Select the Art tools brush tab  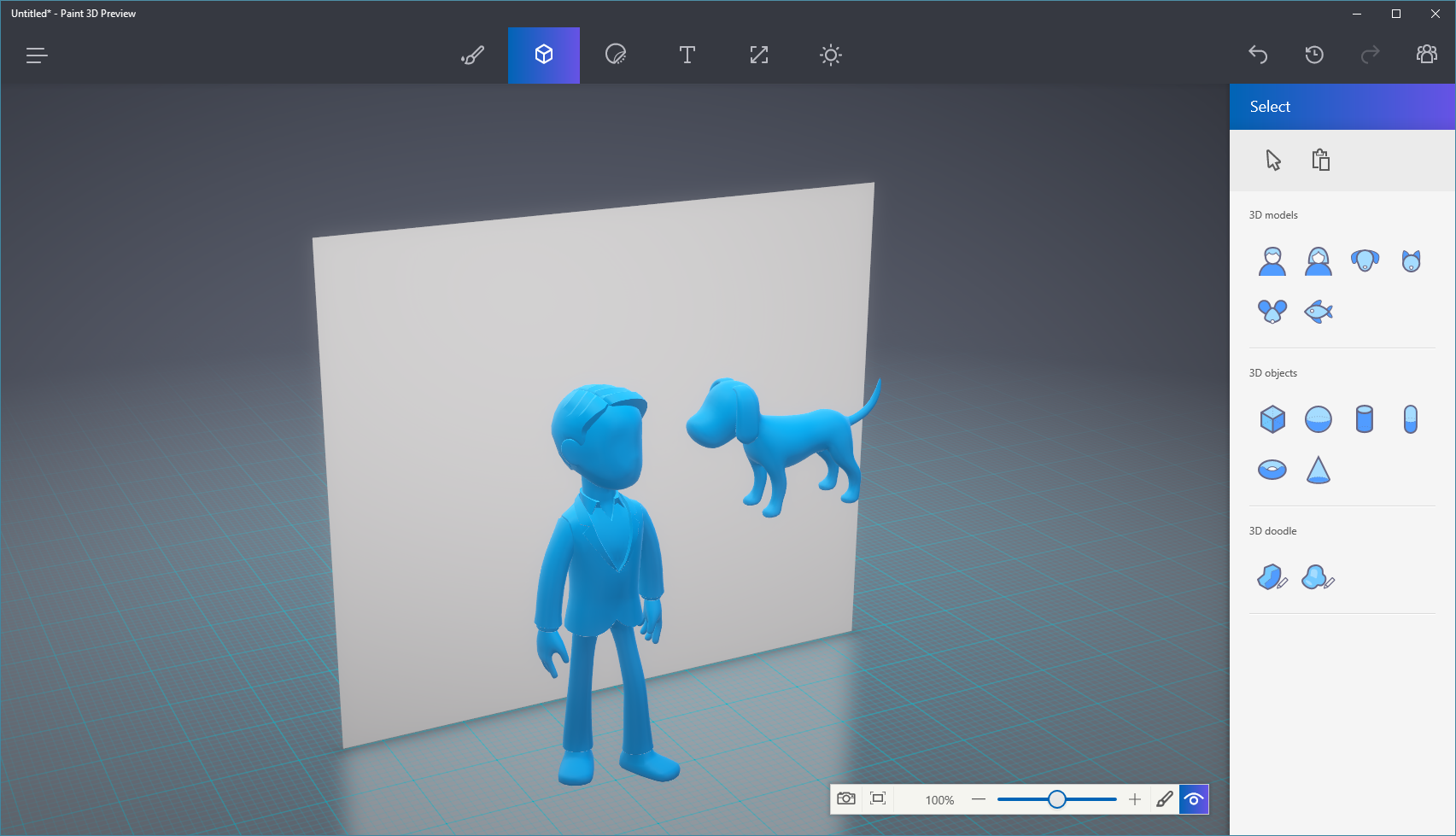point(472,56)
